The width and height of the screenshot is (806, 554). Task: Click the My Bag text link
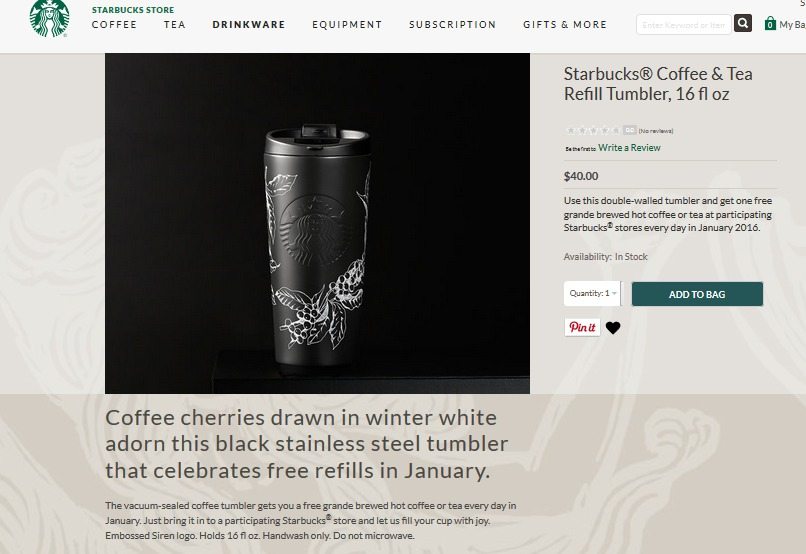pyautogui.click(x=792, y=25)
